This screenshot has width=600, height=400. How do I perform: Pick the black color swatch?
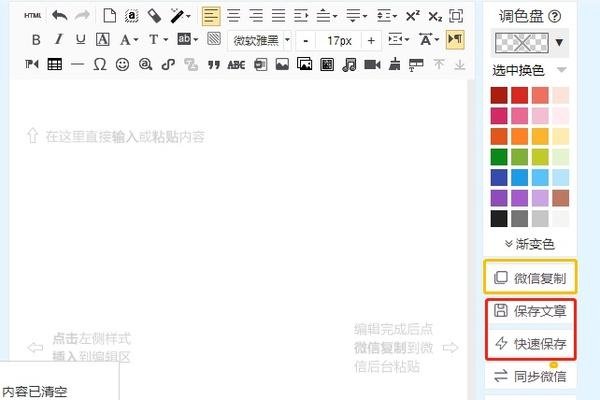[x=499, y=219]
